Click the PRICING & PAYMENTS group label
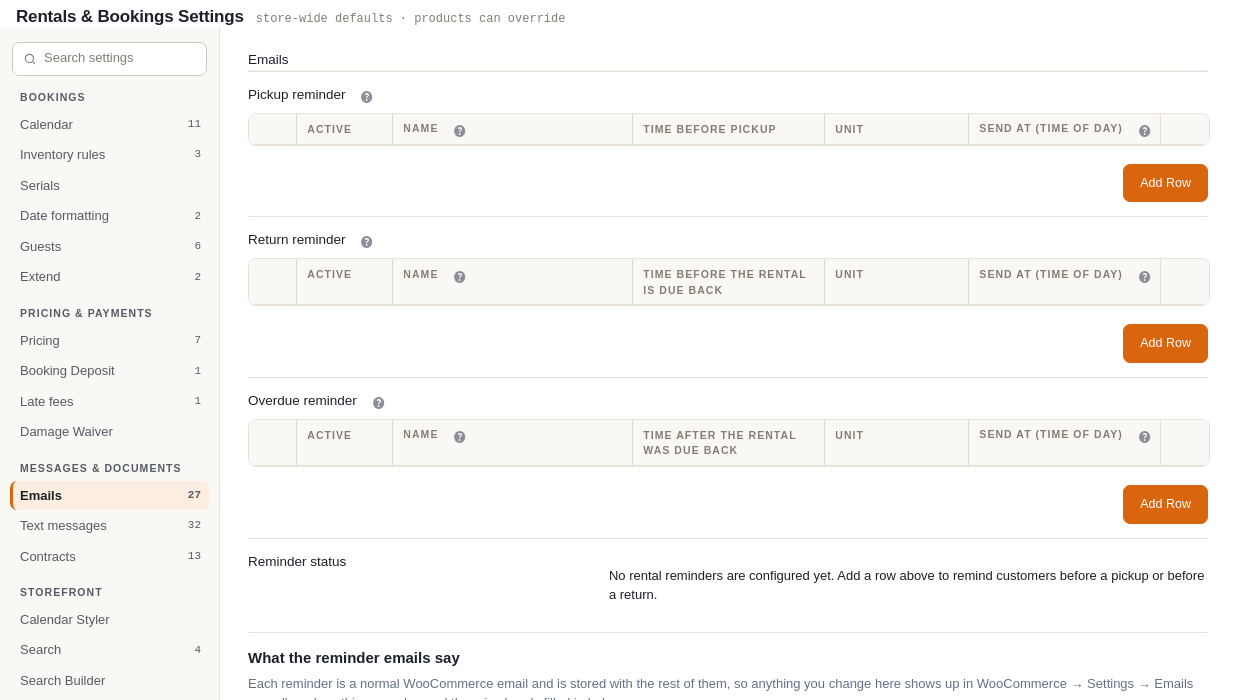Image resolution: width=1236 pixels, height=700 pixels. pyautogui.click(x=86, y=313)
